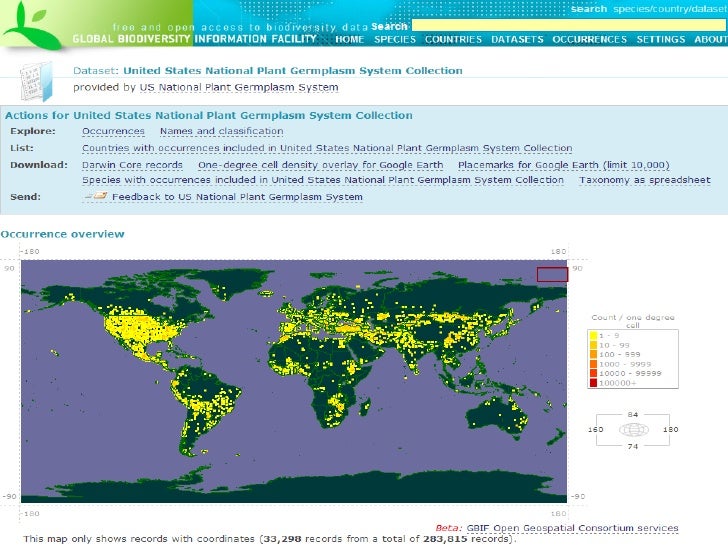The image size is (728, 546).
Task: Click the dataset document icon
Action: [36, 82]
